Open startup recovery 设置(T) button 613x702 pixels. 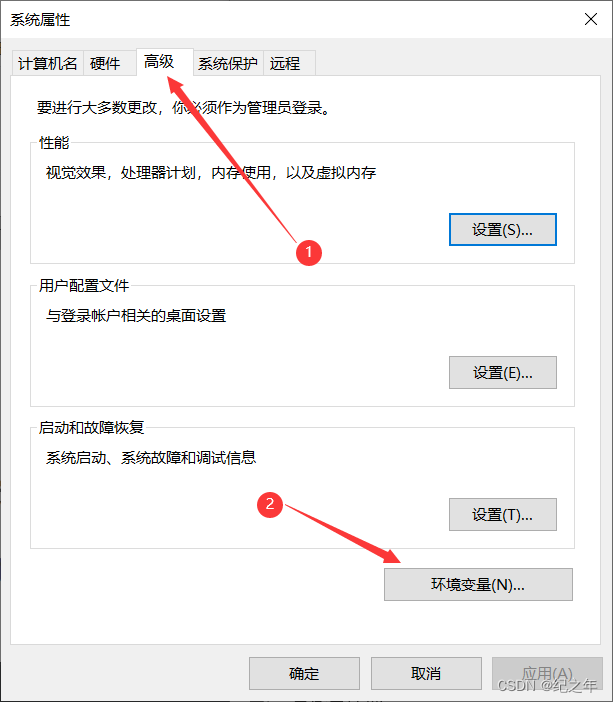(x=503, y=514)
